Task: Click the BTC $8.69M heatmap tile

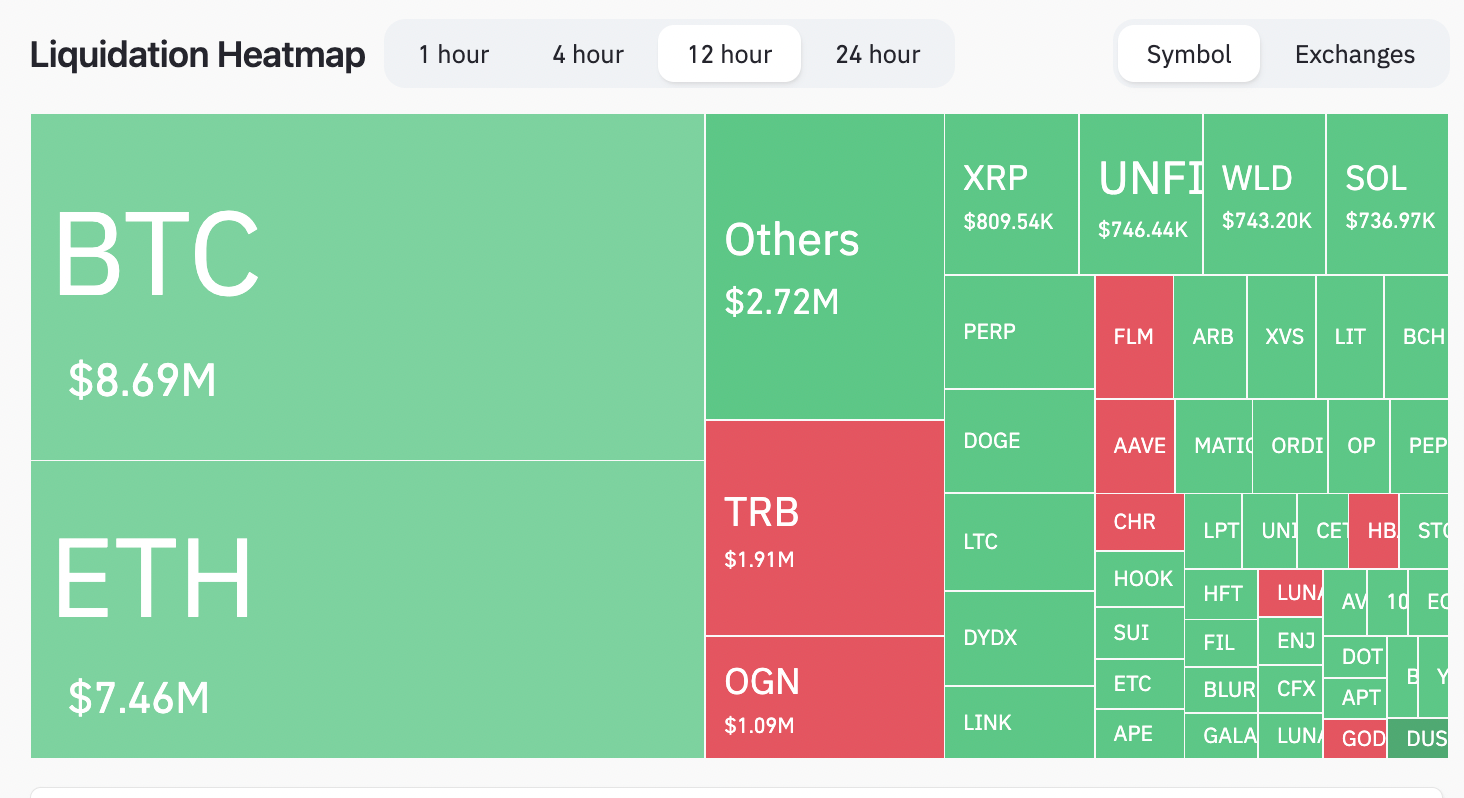Action: 367,287
